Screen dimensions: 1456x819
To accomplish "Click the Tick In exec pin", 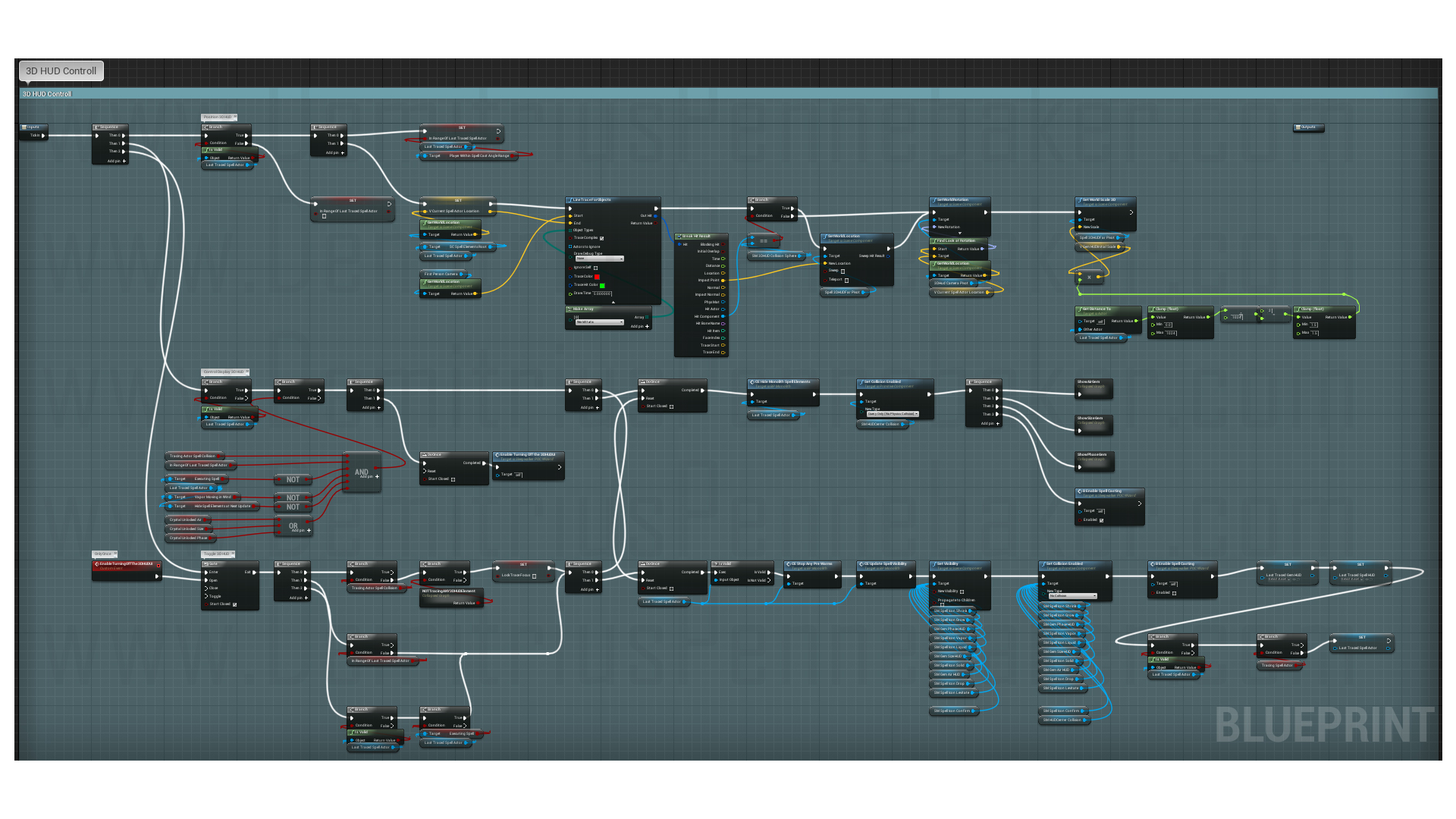I will point(43,136).
